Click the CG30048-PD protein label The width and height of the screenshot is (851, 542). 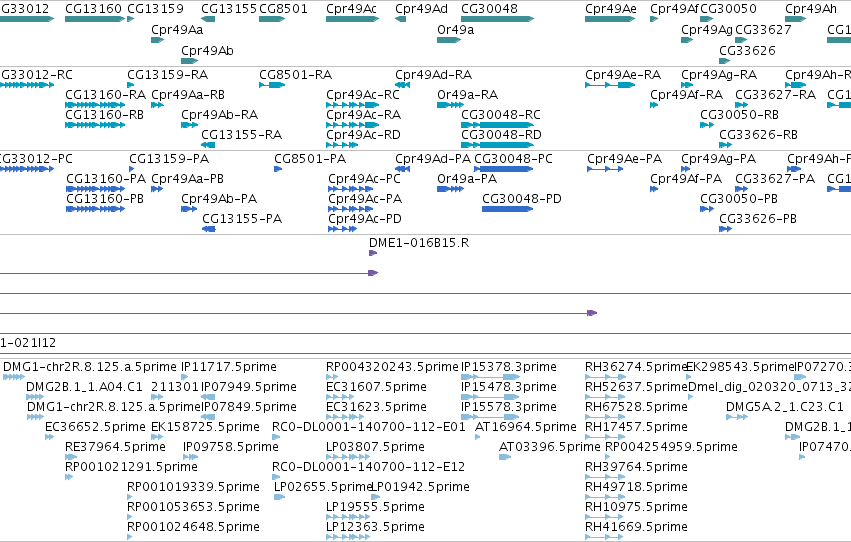[x=522, y=199]
